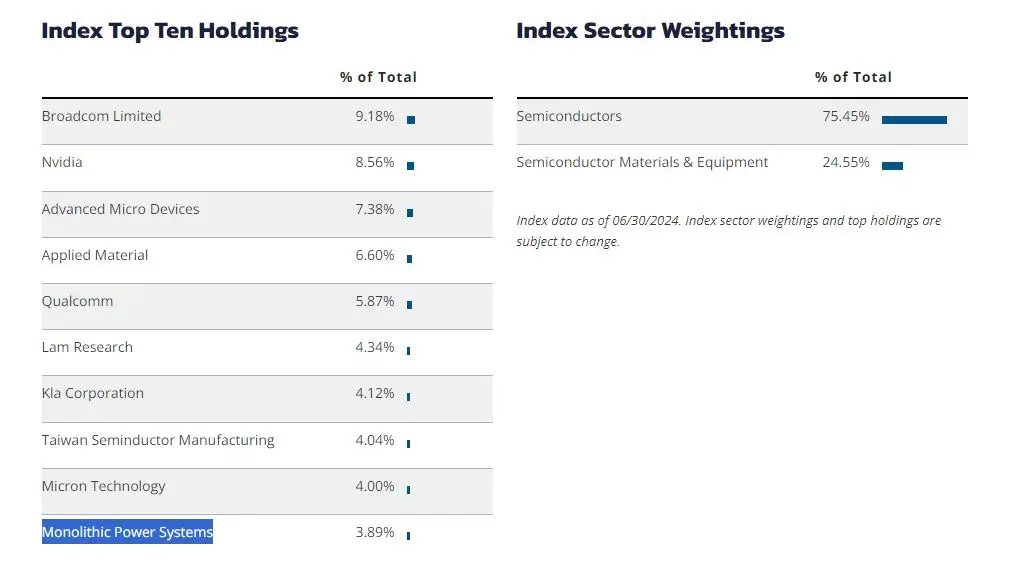Click the Broadcom Limited holding name

click(x=101, y=116)
